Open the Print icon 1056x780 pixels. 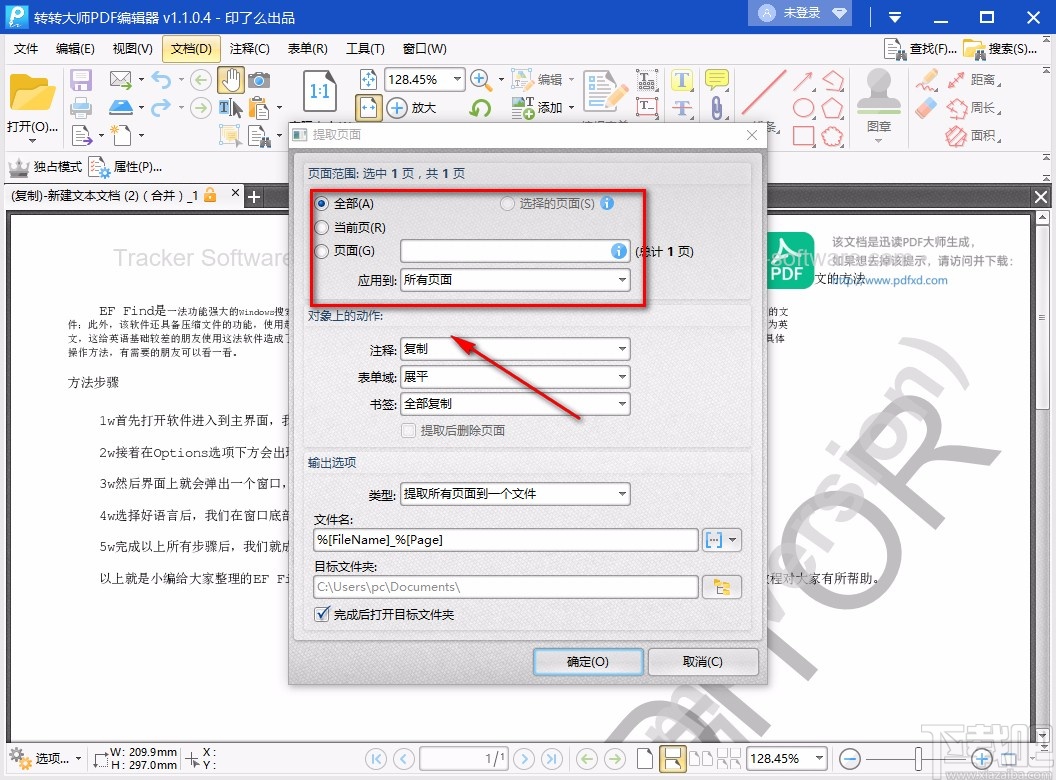(80, 107)
